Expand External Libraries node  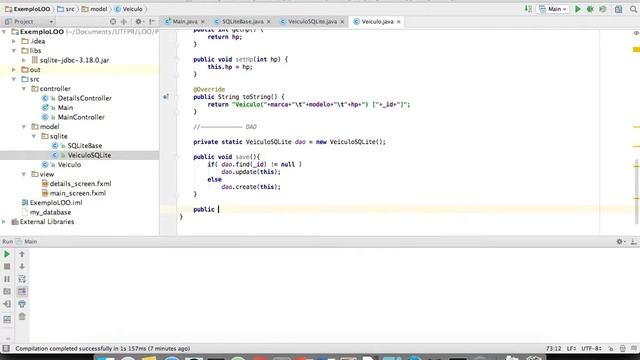tap(4, 222)
